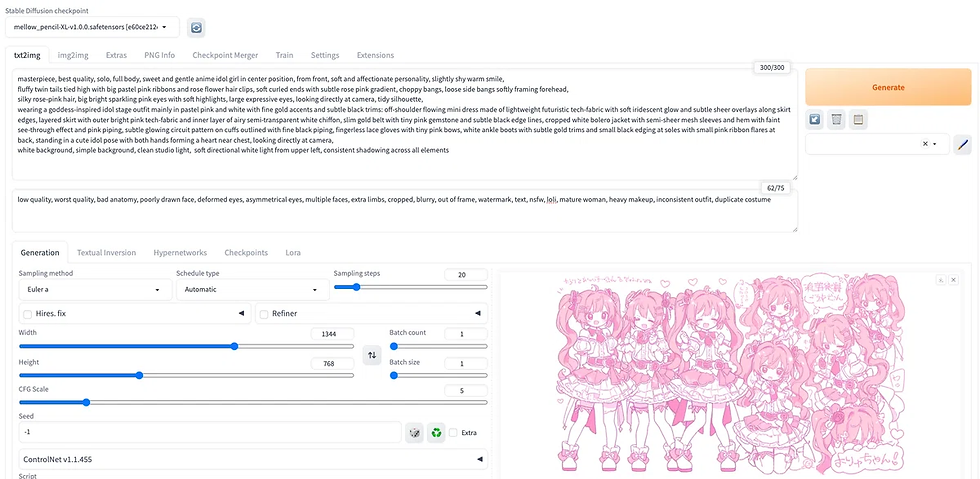This screenshot has height=479, width=980.
Task: Switch to the img2img tab
Action: pos(73,55)
